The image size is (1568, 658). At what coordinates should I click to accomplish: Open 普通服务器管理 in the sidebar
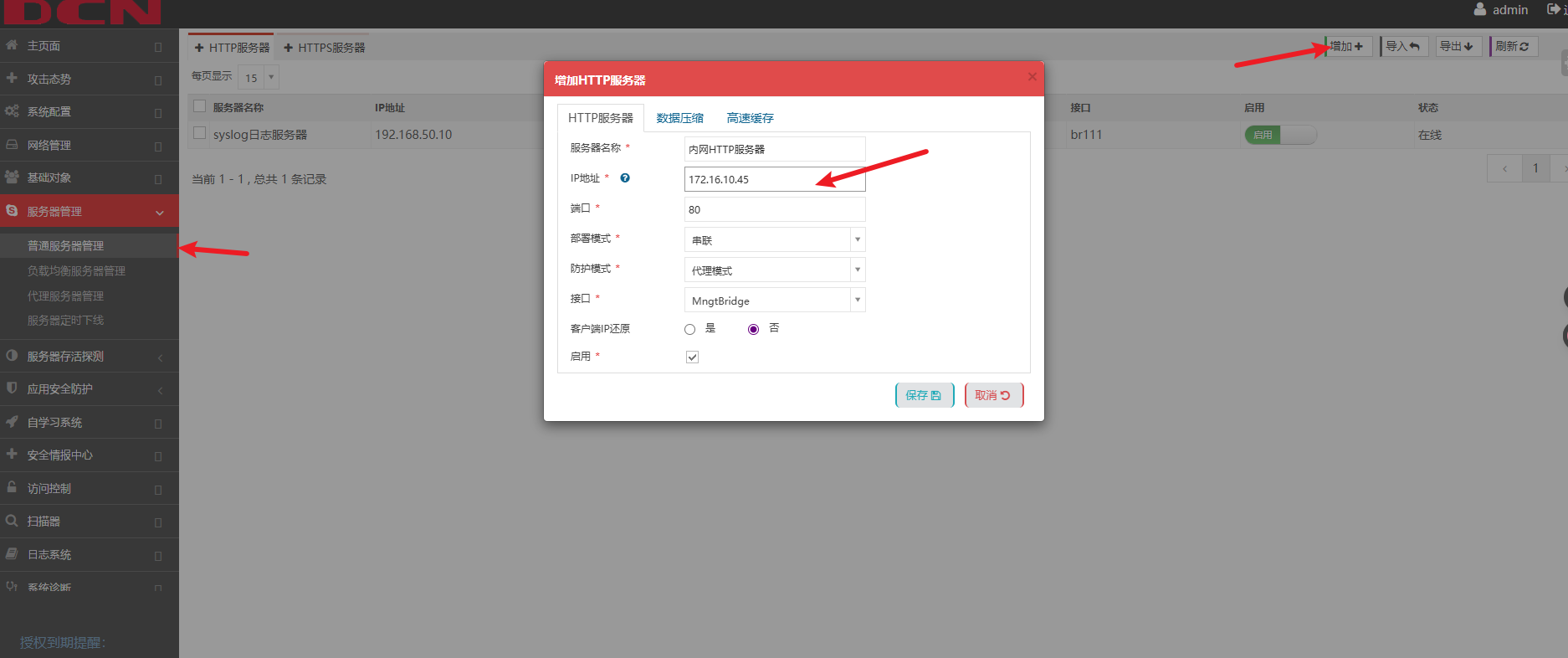(90, 245)
